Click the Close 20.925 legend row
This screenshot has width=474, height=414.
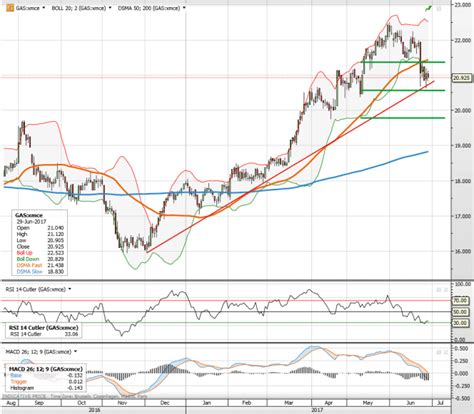pyautogui.click(x=40, y=247)
